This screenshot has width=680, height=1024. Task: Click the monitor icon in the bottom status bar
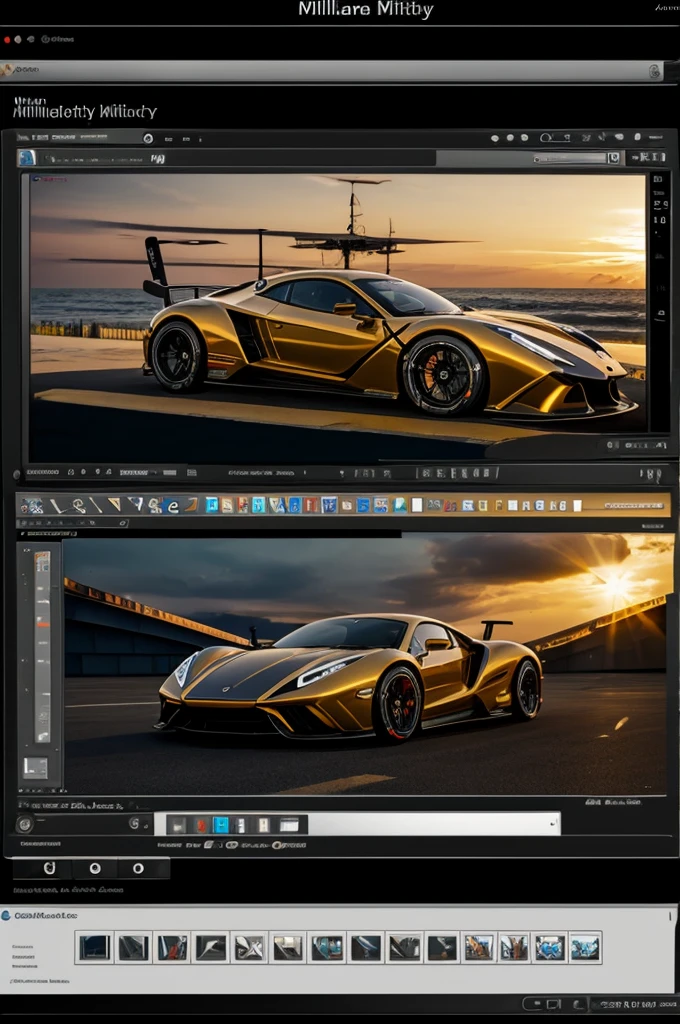(x=553, y=1004)
